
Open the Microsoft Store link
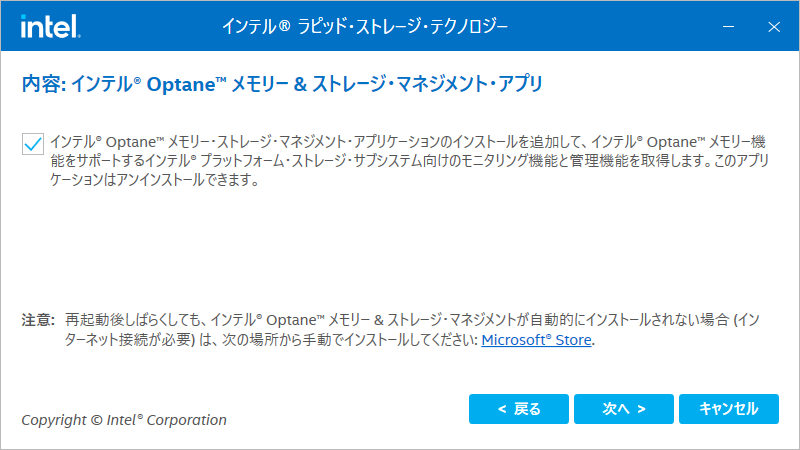(x=536, y=340)
